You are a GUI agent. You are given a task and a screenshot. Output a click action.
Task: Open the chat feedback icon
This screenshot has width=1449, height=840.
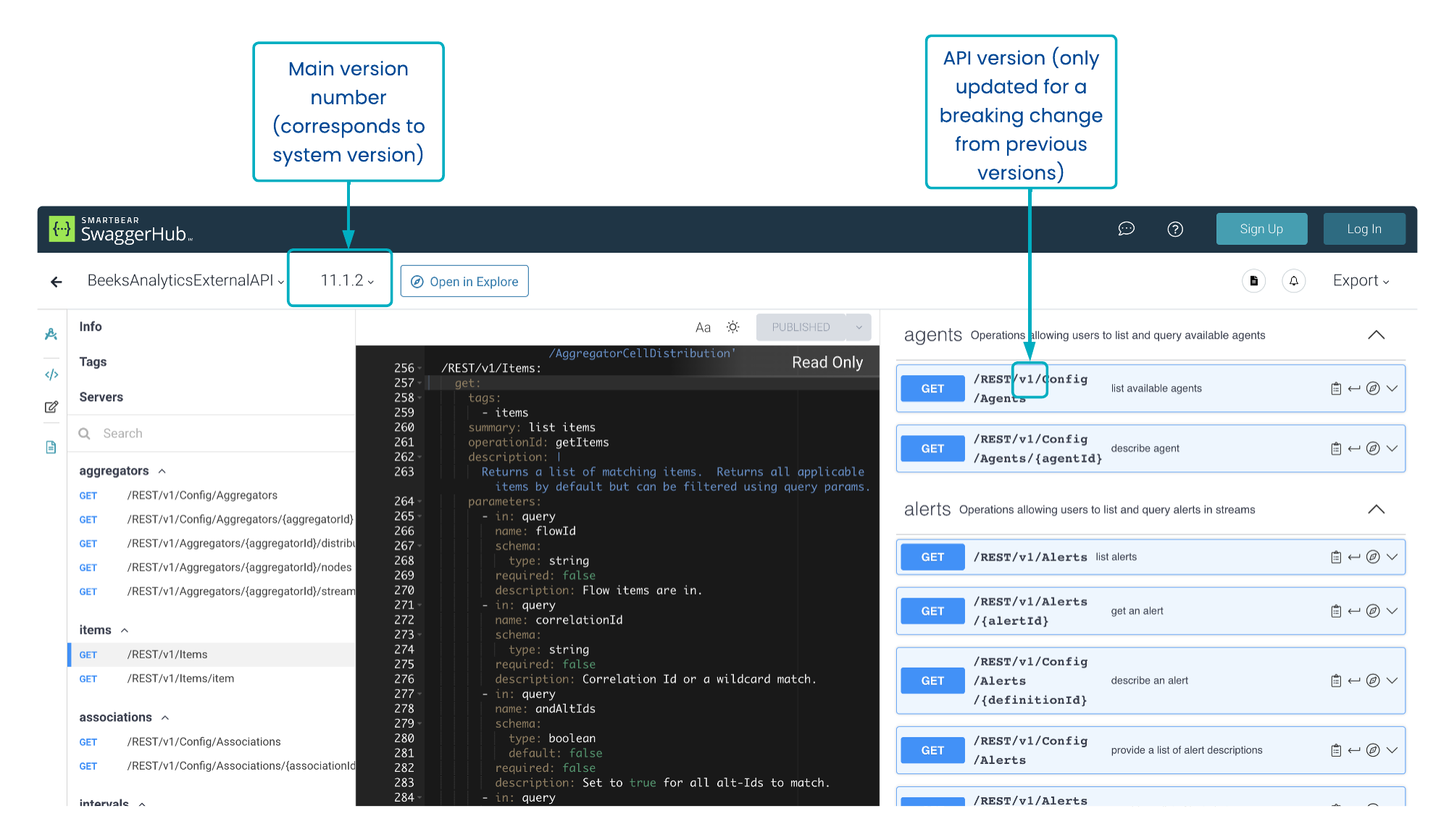coord(1126,229)
